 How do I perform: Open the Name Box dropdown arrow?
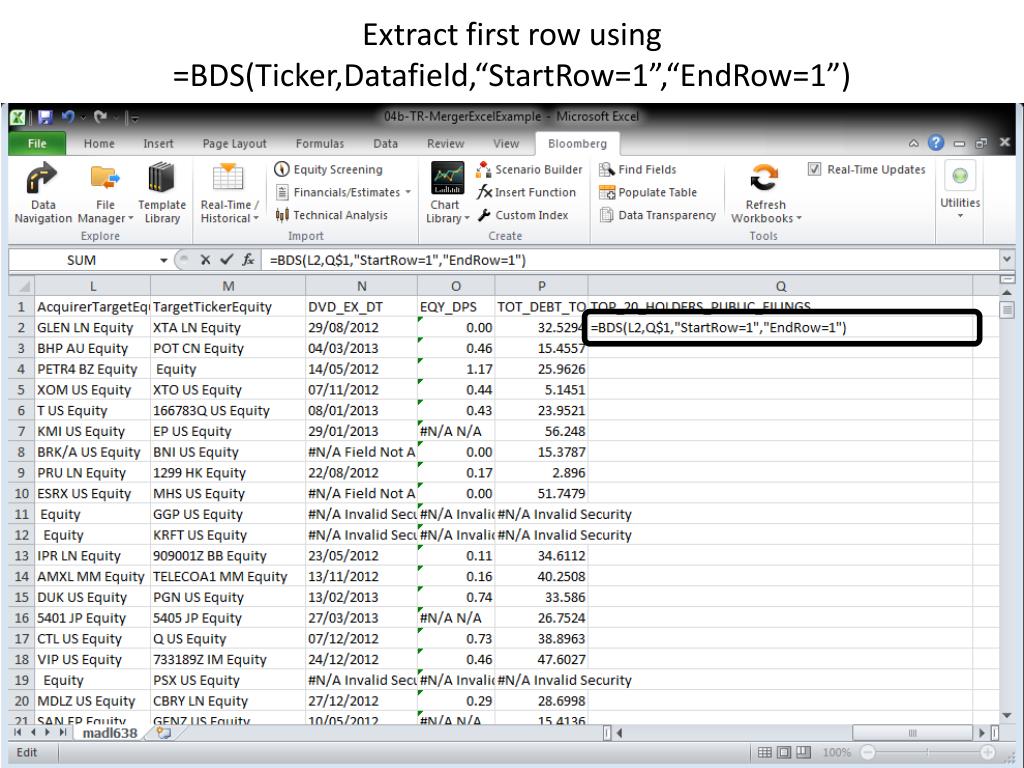(163, 260)
